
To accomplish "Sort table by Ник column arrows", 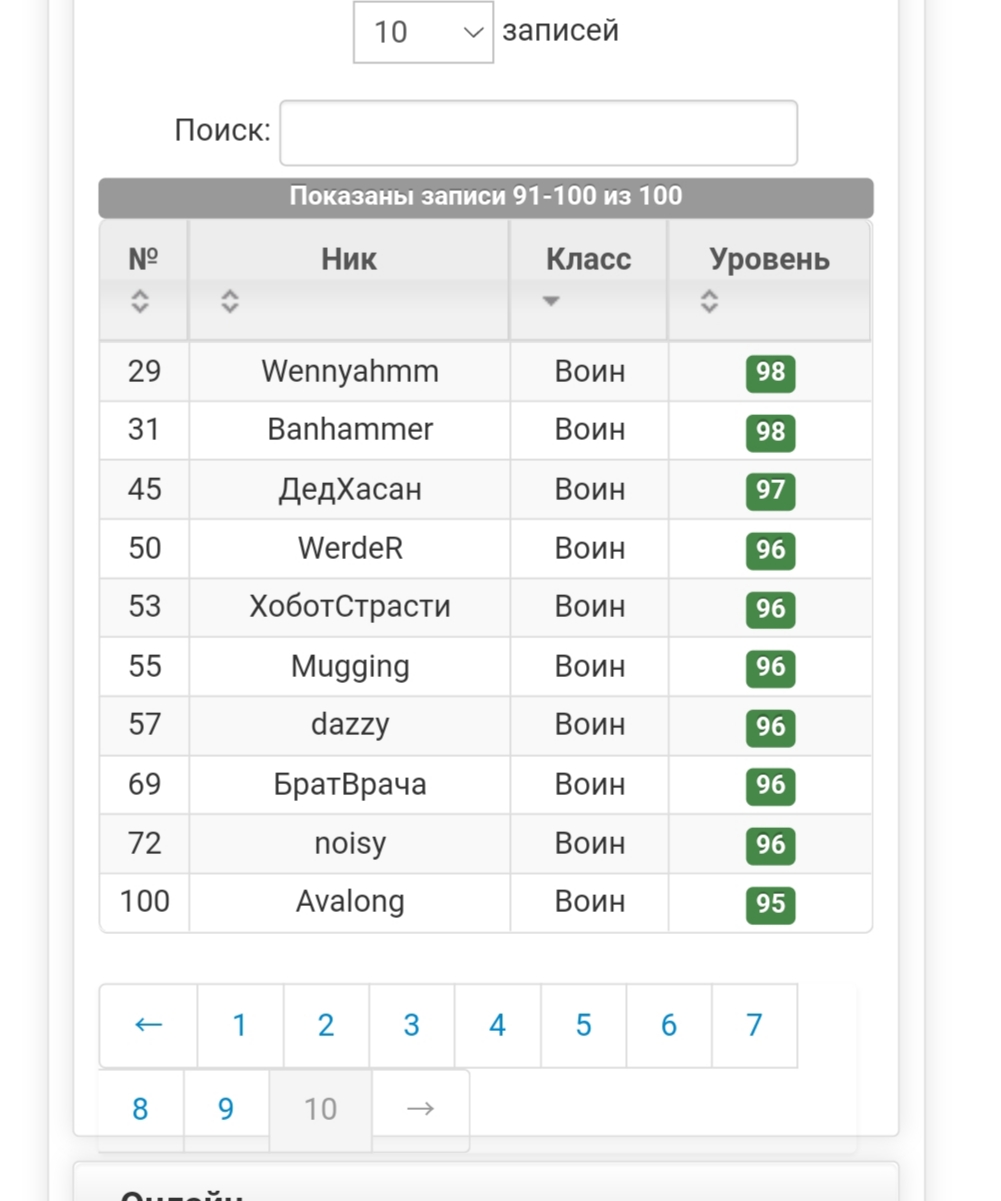I will 230,301.
